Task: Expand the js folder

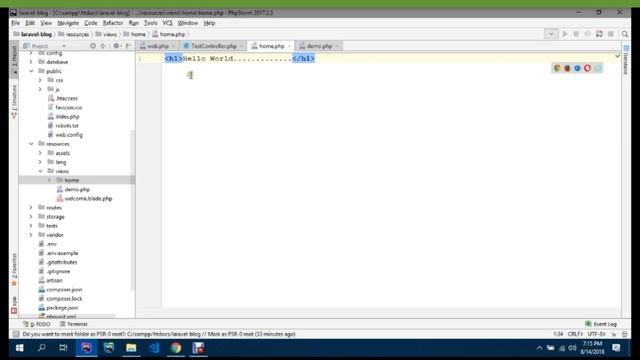Action: (40, 89)
